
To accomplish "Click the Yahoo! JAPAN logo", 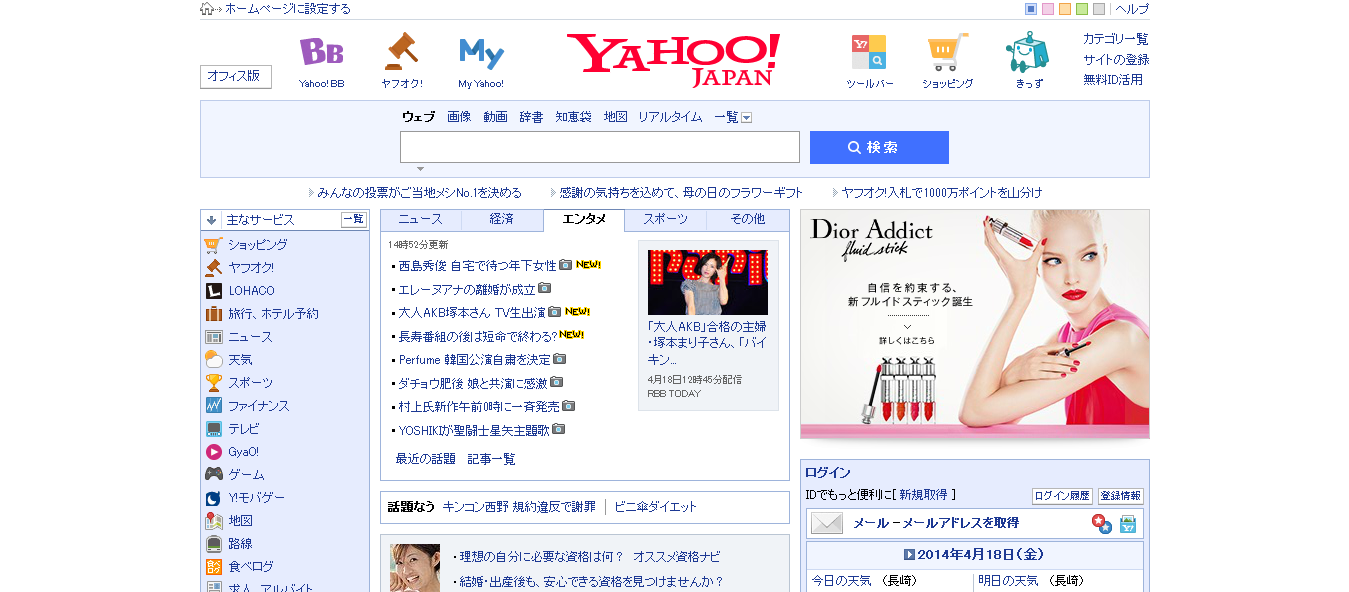I will point(673,60).
